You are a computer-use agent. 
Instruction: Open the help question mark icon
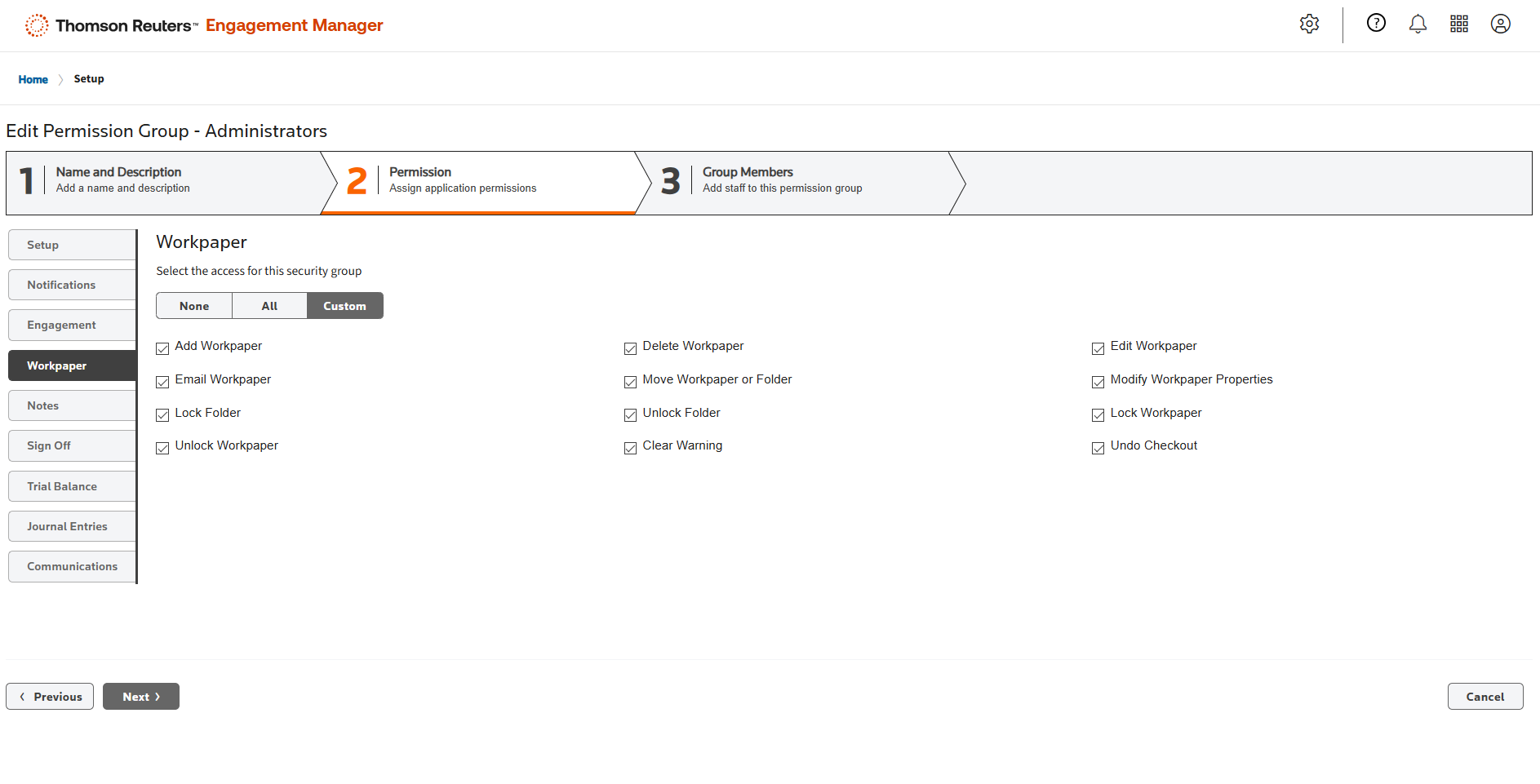point(1376,24)
